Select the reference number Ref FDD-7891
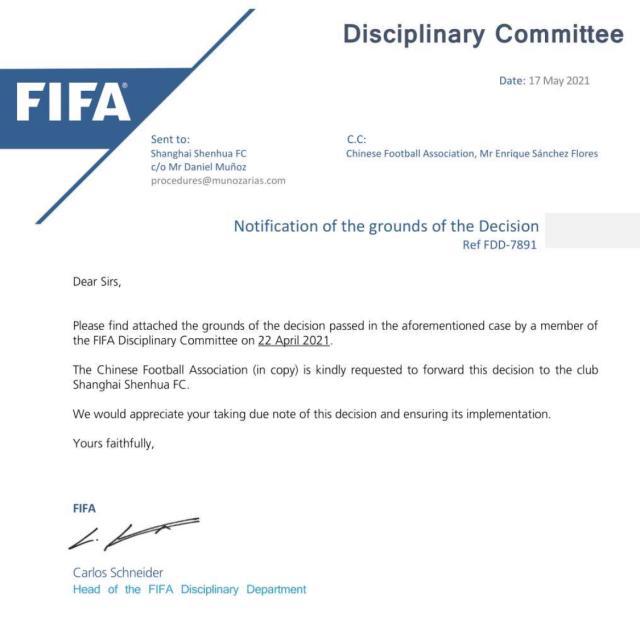Viewport: 640px width, 622px height. tap(499, 244)
